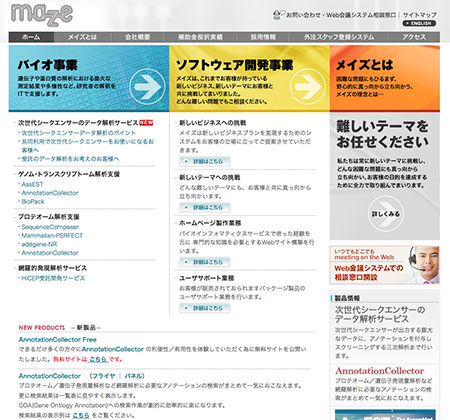Click the ホームページ製作業務 heading
This screenshot has height=420, width=450.
click(210, 223)
